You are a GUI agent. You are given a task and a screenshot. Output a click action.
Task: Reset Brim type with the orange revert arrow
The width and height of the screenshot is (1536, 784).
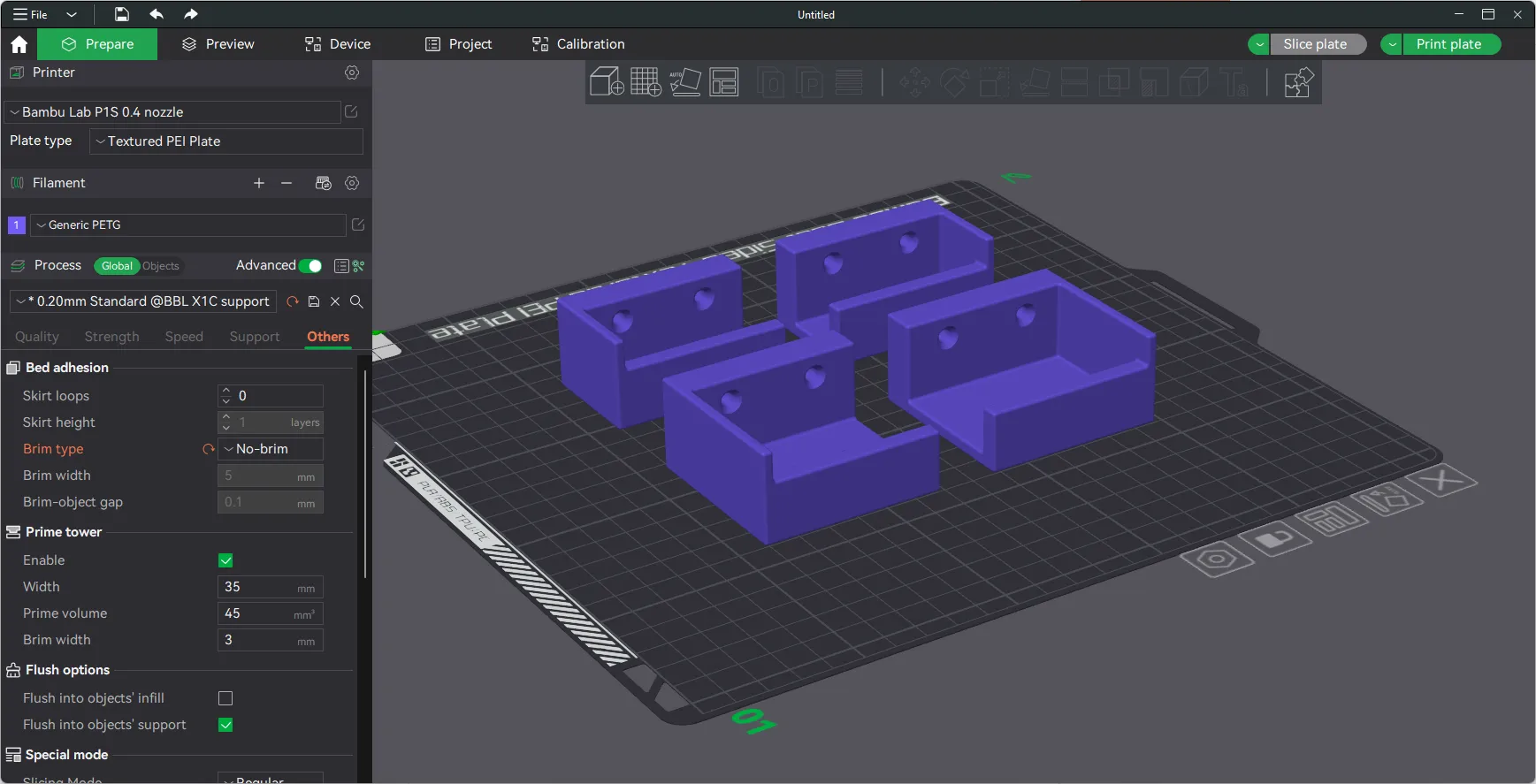(209, 449)
